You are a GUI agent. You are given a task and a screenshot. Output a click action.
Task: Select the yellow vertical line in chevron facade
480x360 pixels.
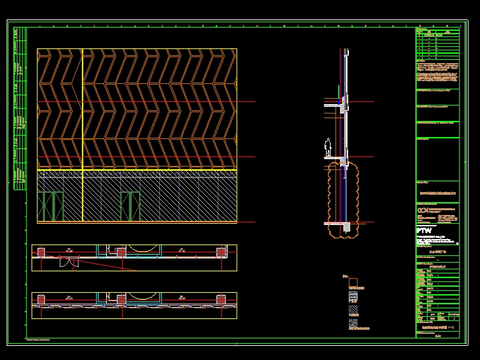tap(83, 135)
